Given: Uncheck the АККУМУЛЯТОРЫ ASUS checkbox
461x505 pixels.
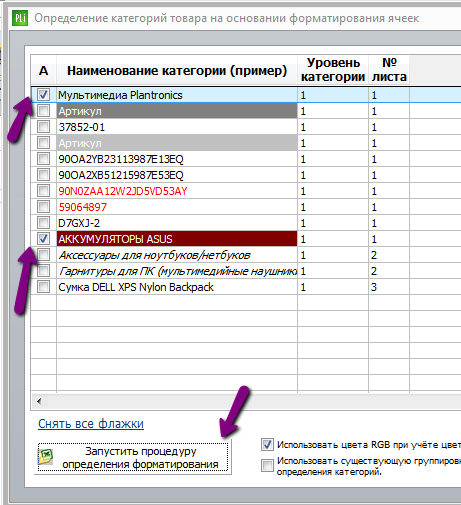Looking at the screenshot, I should (x=43, y=239).
